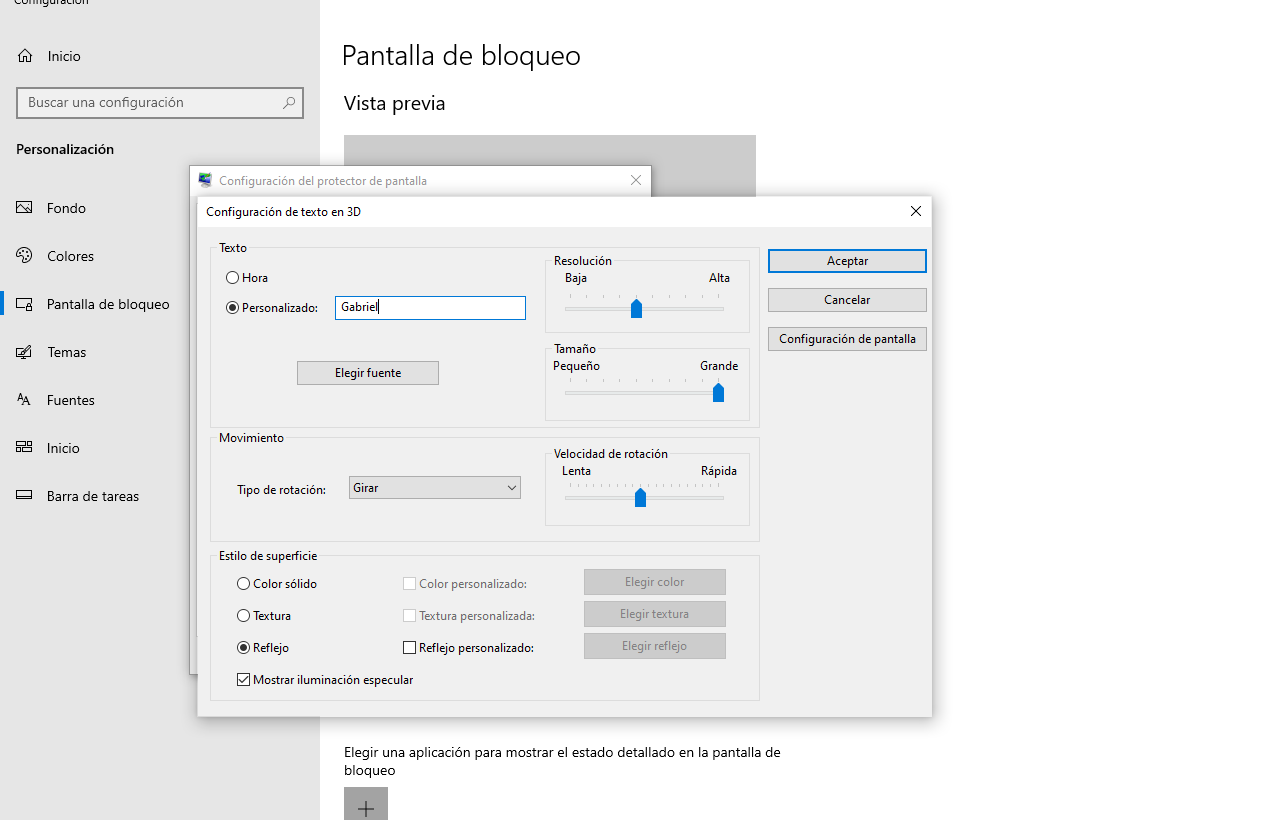Viewport: 1278px width, 820px height.
Task: Uncheck Mostrar iluminación especular
Action: click(x=244, y=680)
